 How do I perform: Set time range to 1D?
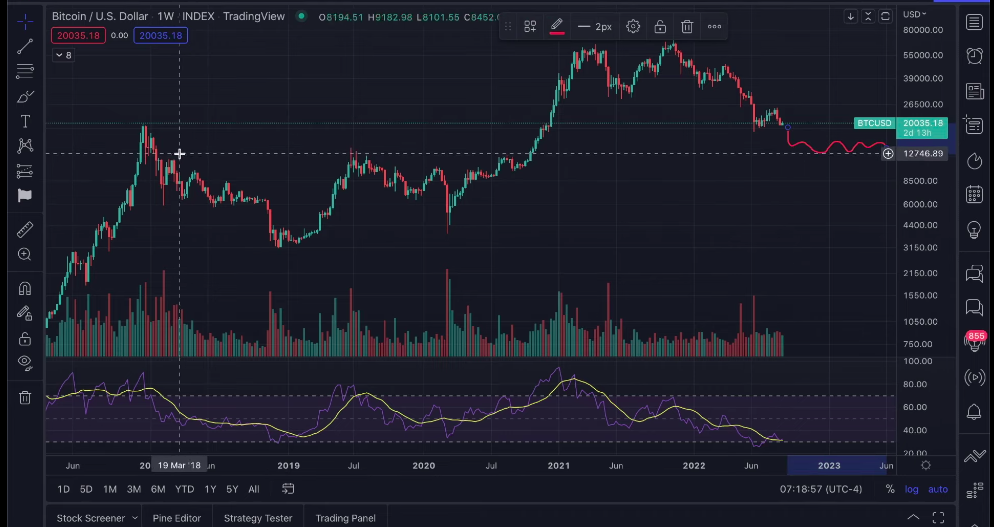[63, 489]
